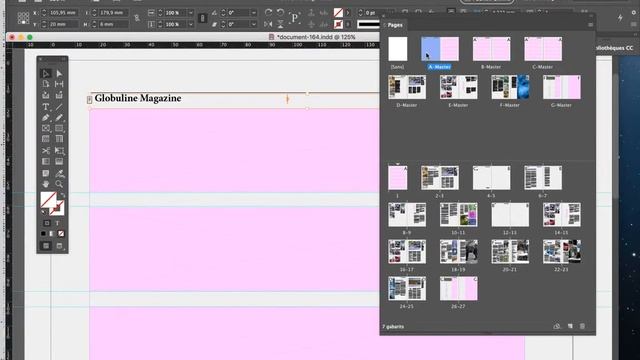Open the scale Y percentage dropdown
This screenshot has height=360, width=640.
click(191, 24)
